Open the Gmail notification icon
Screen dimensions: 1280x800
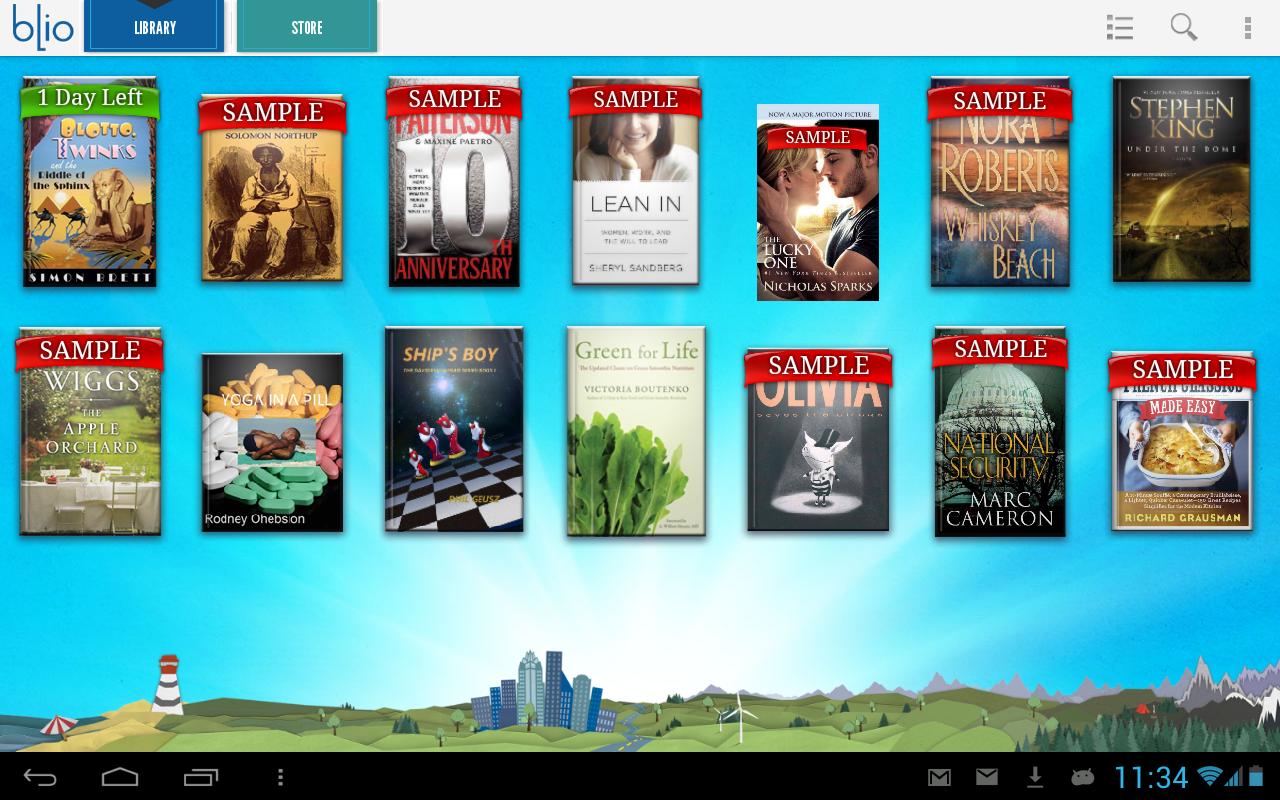[939, 777]
